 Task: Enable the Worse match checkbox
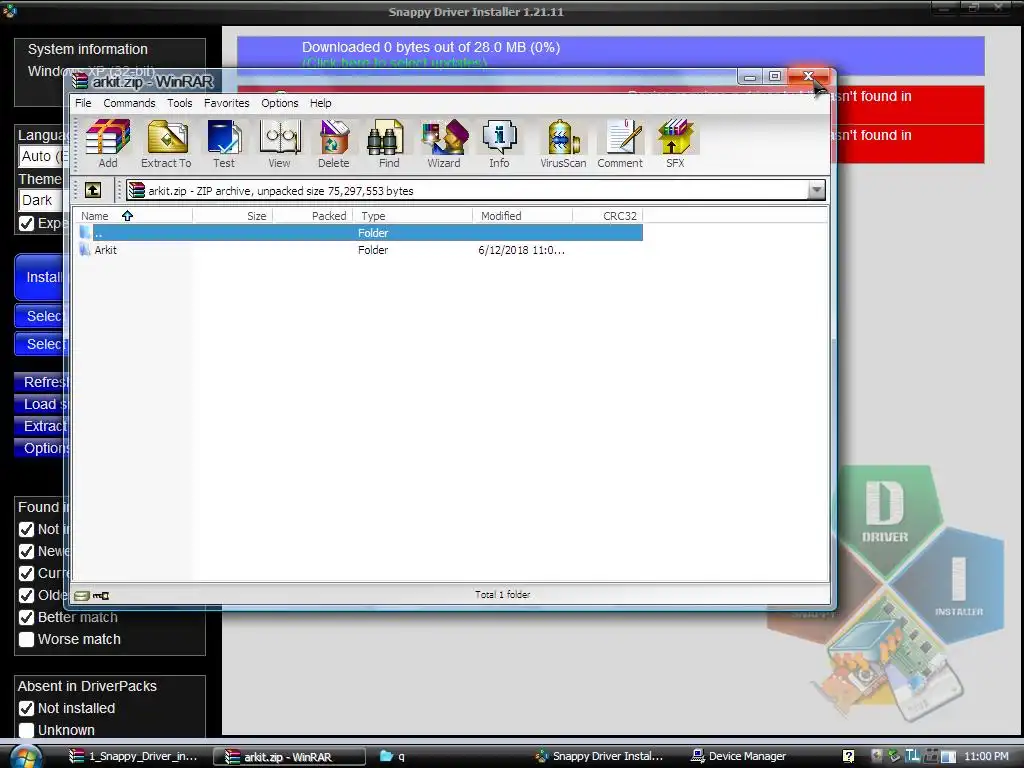(x=26, y=639)
